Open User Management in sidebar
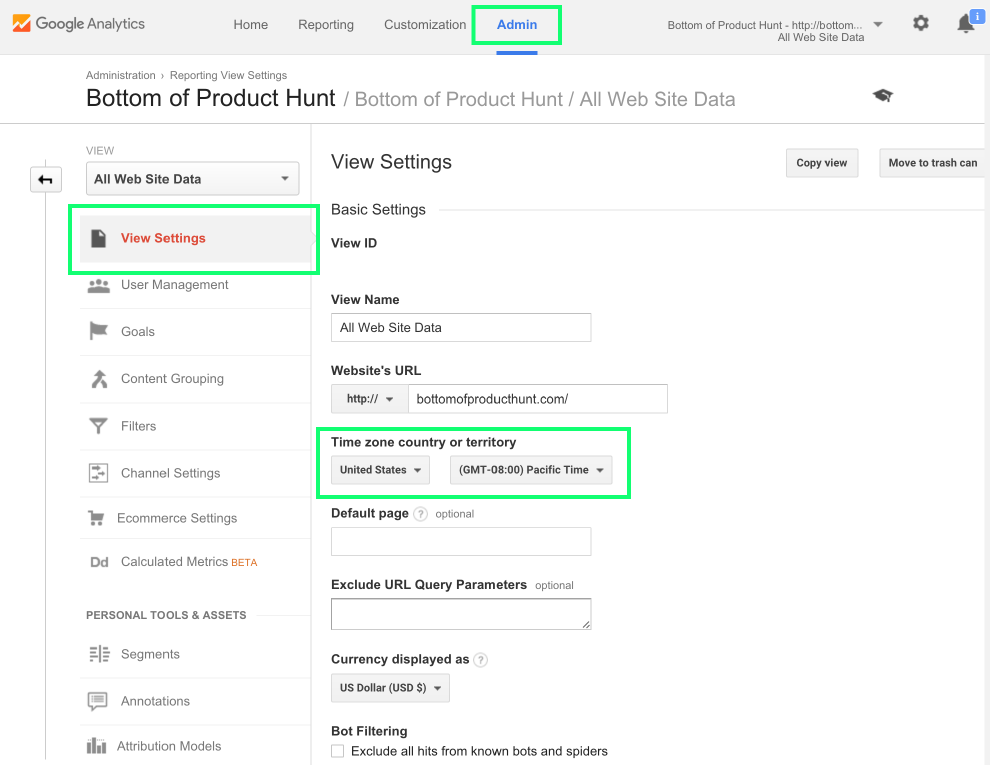 (196, 285)
